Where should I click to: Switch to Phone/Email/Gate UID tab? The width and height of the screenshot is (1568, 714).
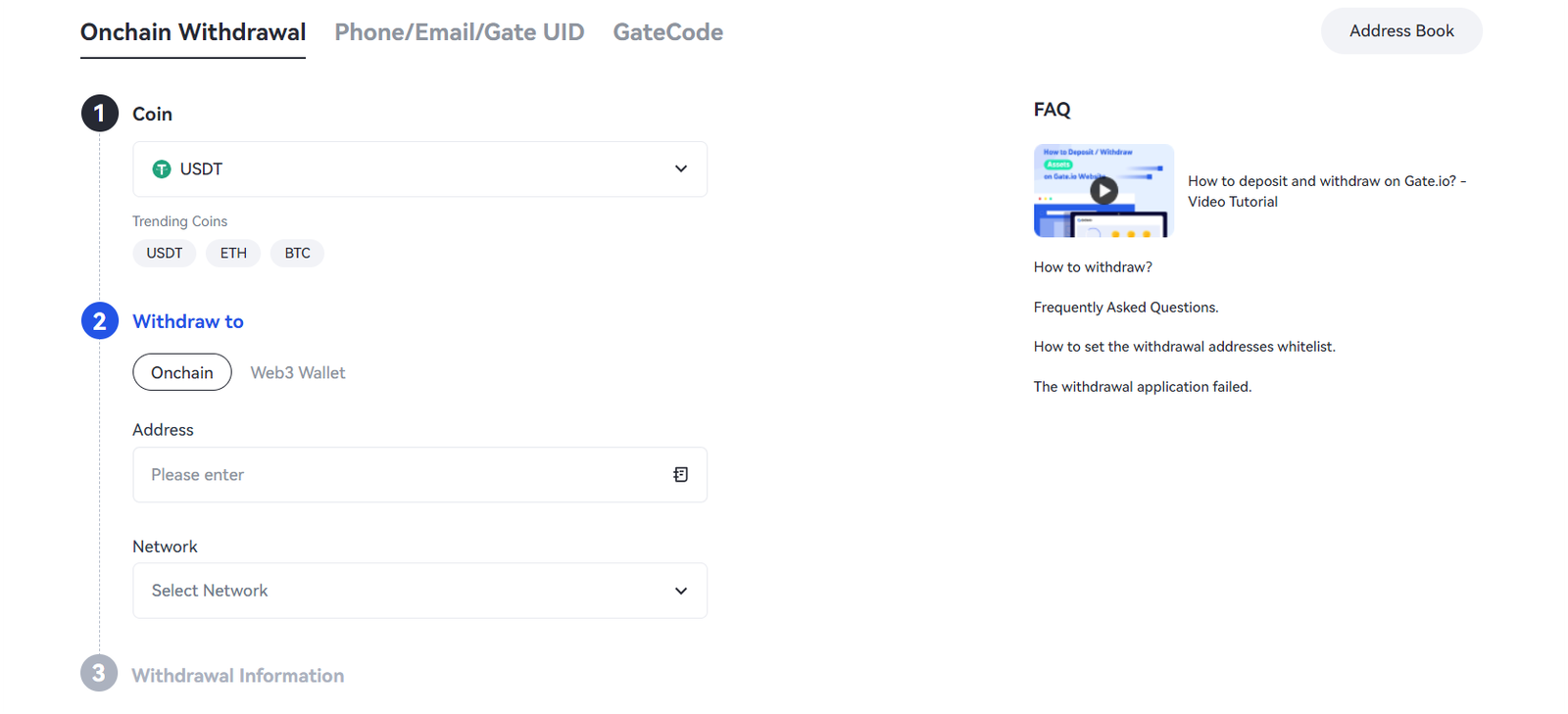coord(459,32)
